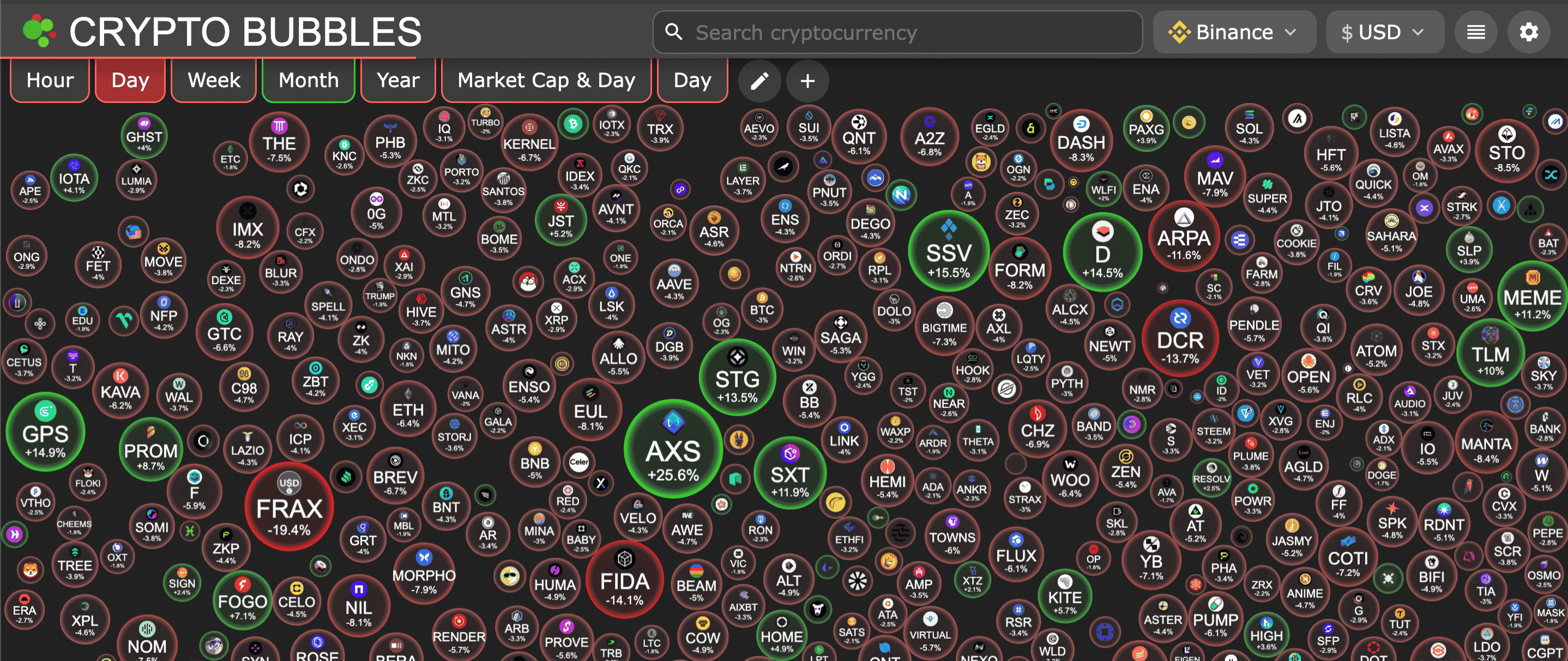This screenshot has height=661, width=1568.
Task: Expand the Binance exchange dropdown
Action: click(1234, 32)
